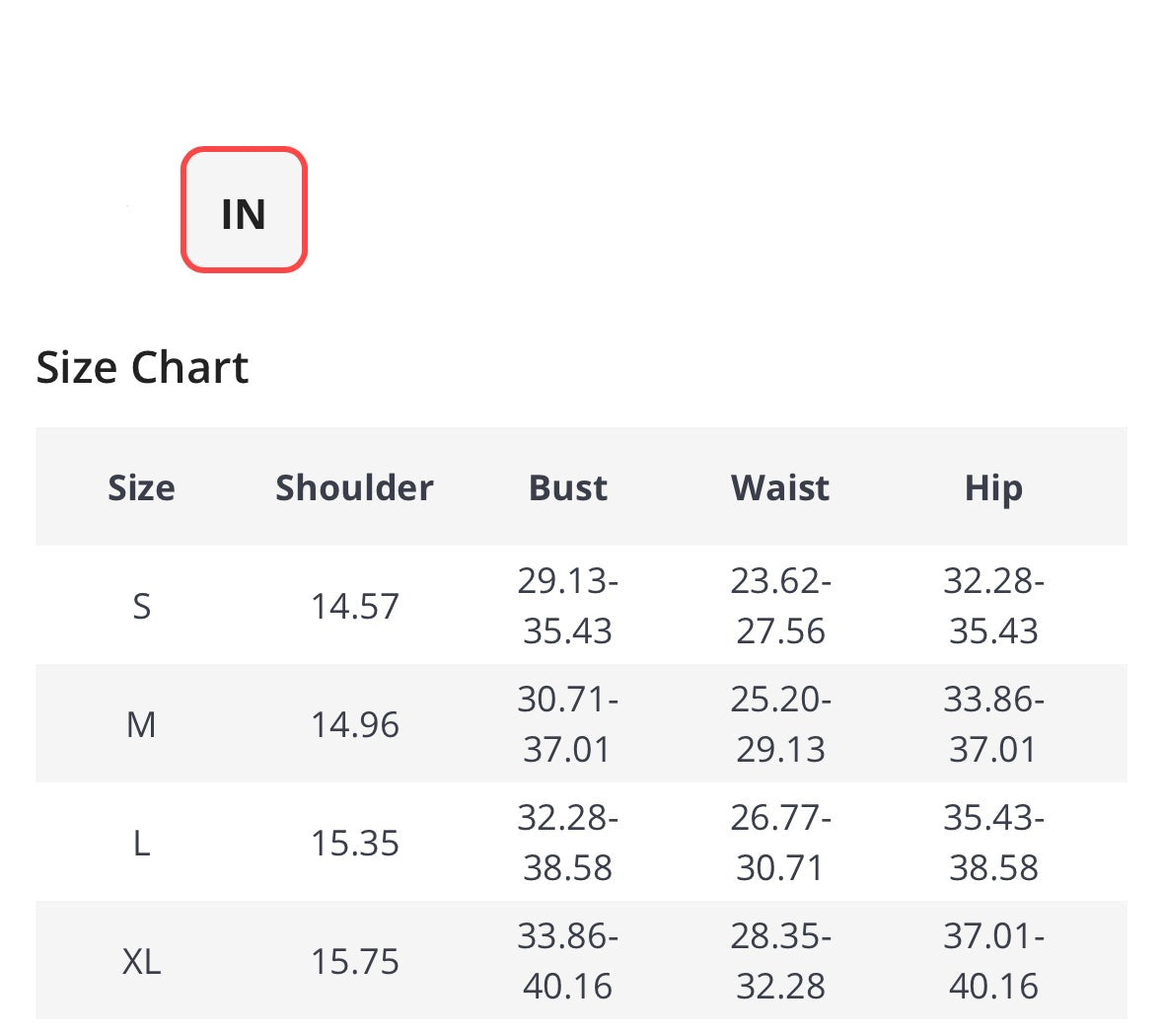Viewport: 1163px width, 1036px height.
Task: Click the Hip column header
Action: [x=993, y=487]
